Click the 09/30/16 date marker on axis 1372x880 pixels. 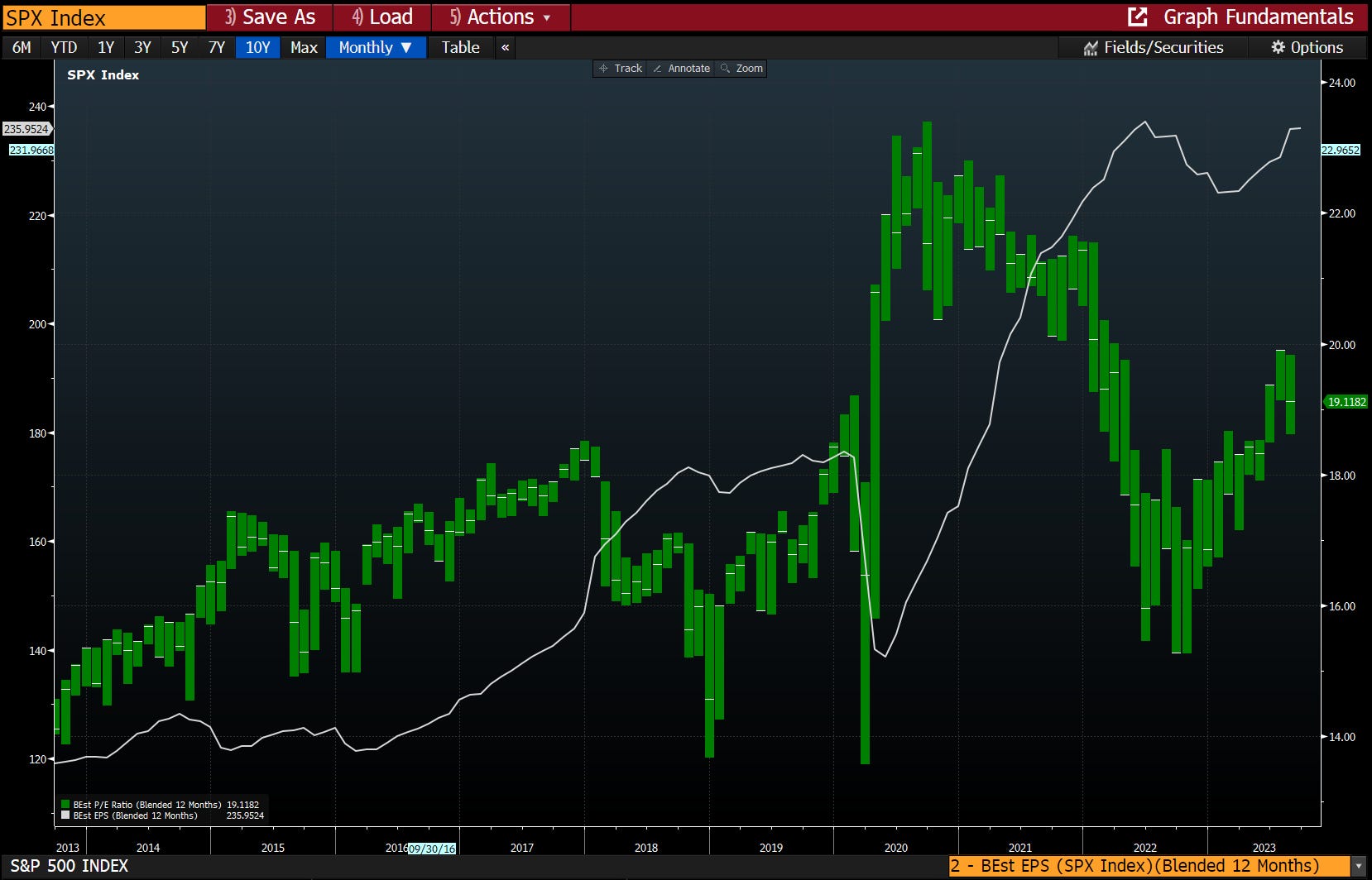(x=432, y=849)
